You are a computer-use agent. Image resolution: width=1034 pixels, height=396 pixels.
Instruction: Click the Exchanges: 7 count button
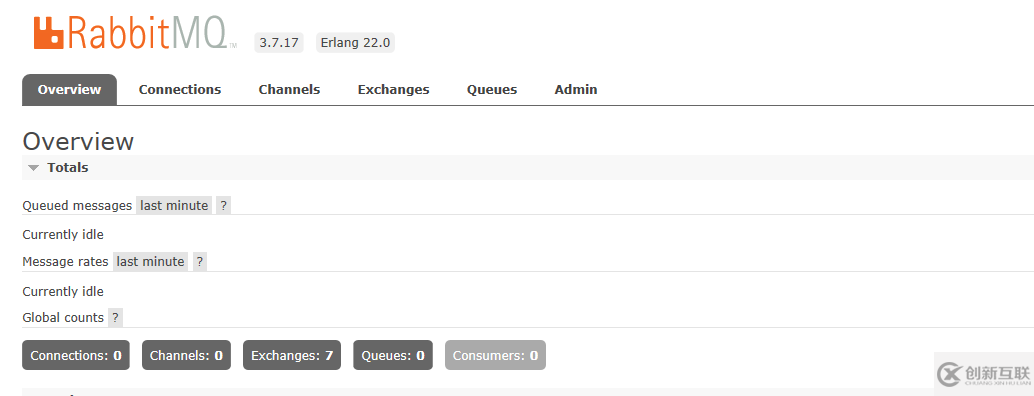pyautogui.click(x=292, y=355)
